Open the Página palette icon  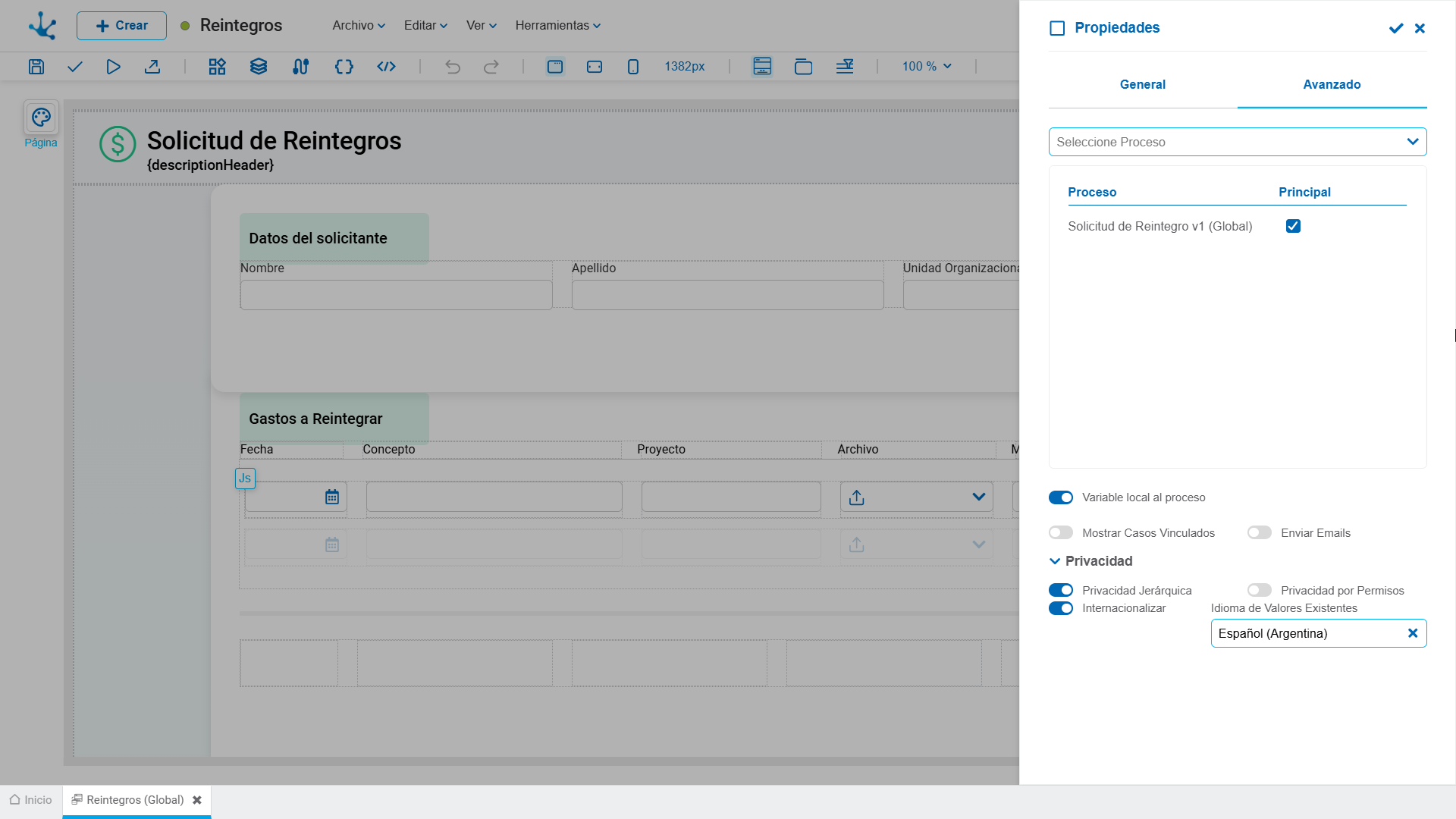coord(41,118)
